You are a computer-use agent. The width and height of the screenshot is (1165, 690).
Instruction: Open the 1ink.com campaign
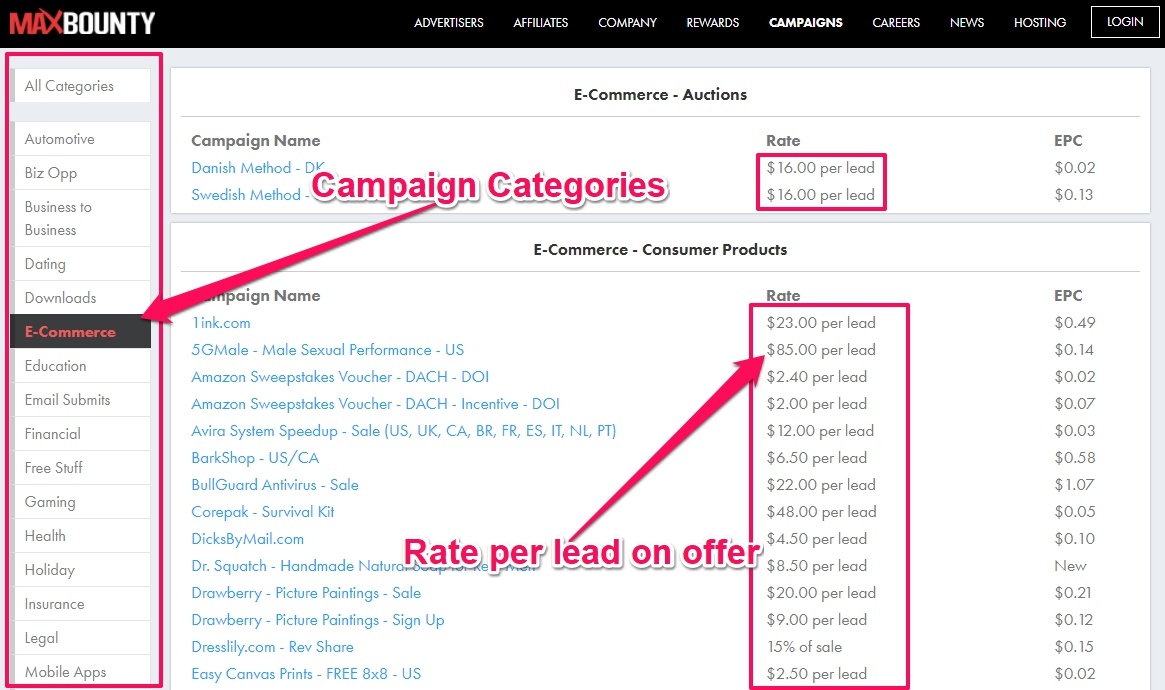221,323
